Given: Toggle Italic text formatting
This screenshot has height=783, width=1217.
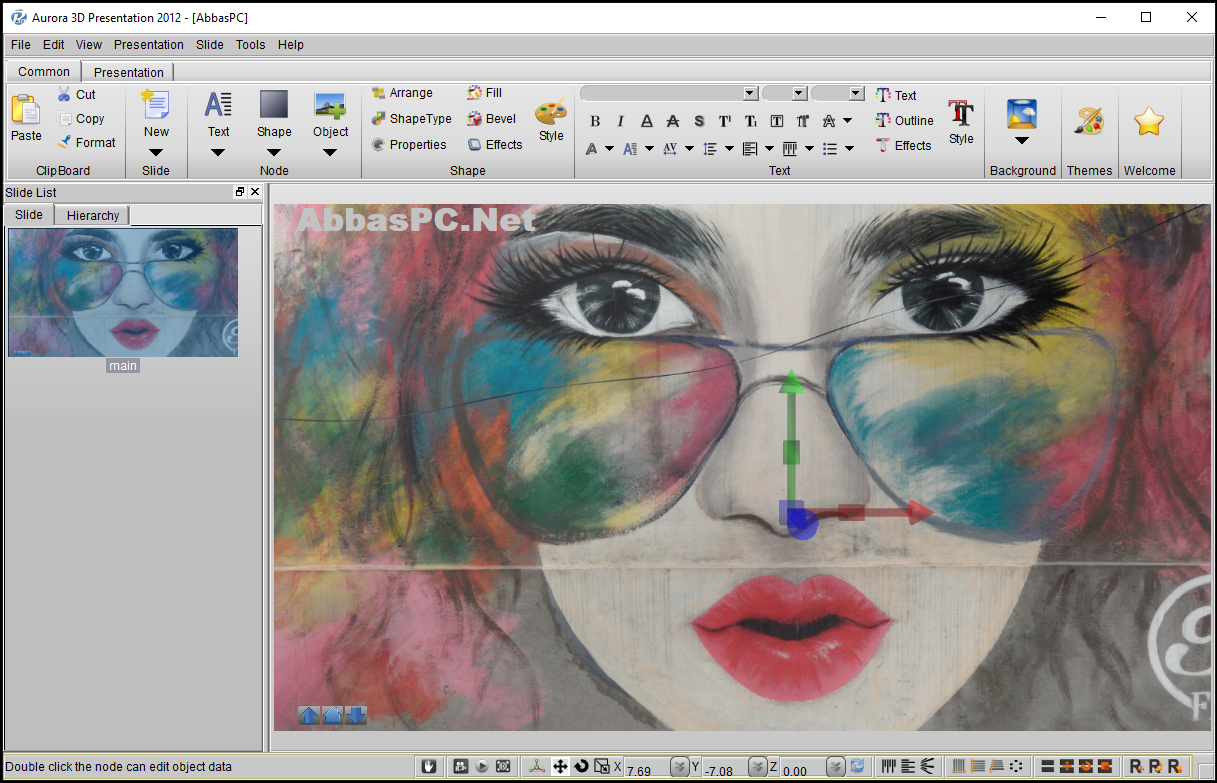Looking at the screenshot, I should (620, 121).
